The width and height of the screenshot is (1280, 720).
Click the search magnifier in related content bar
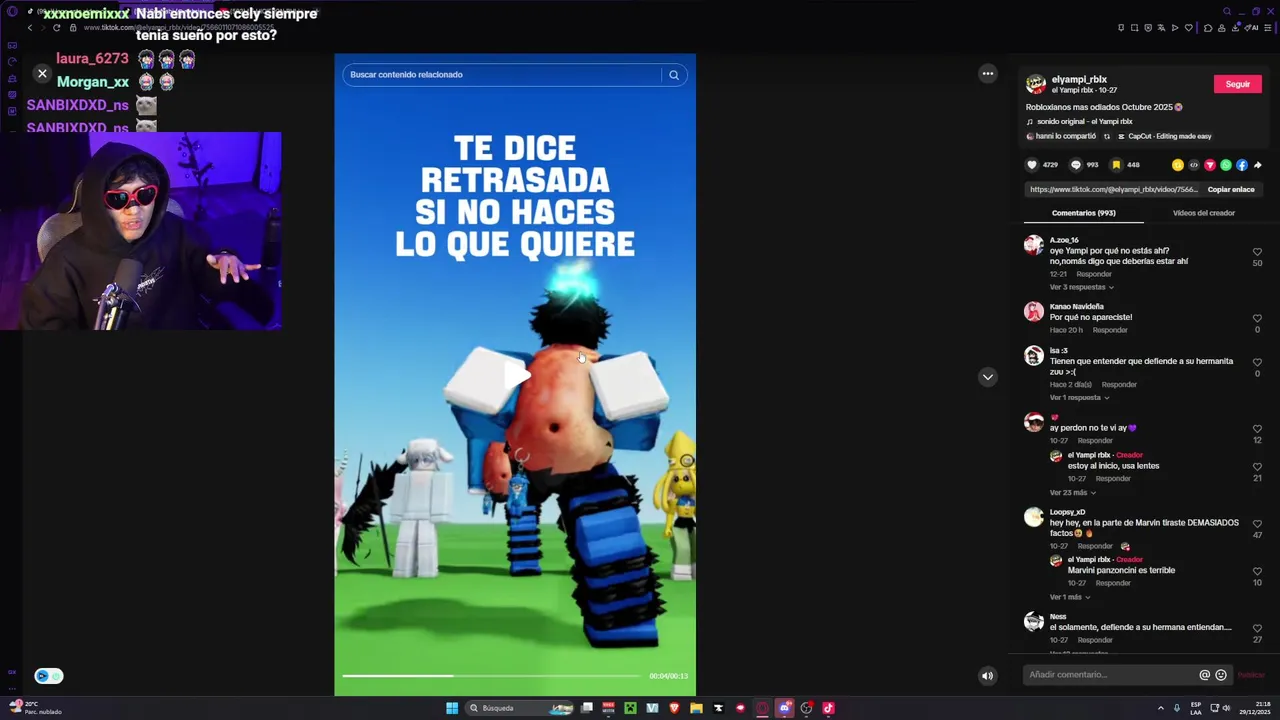(674, 75)
